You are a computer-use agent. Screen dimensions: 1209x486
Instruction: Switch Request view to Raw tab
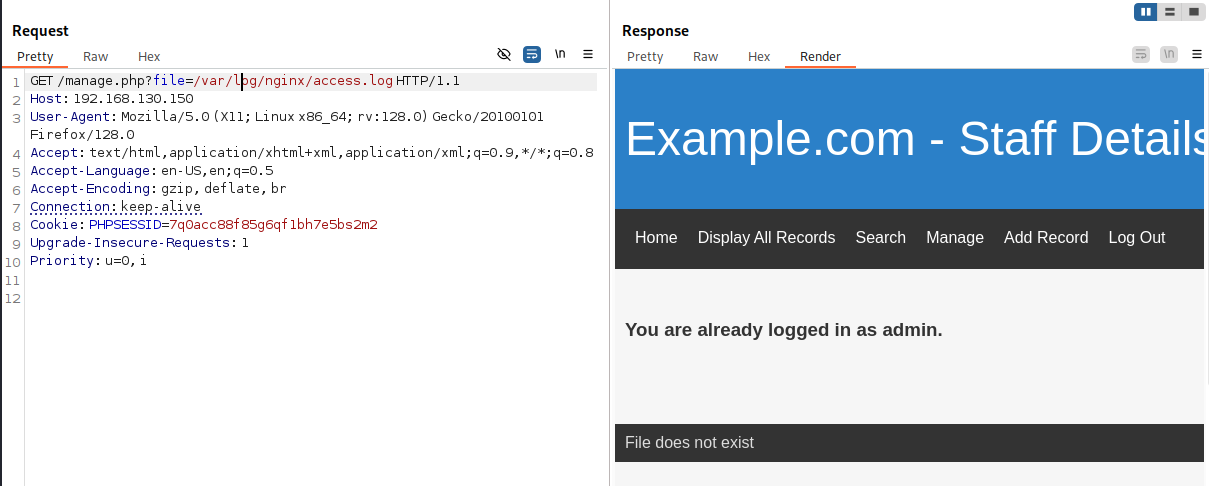click(x=96, y=57)
